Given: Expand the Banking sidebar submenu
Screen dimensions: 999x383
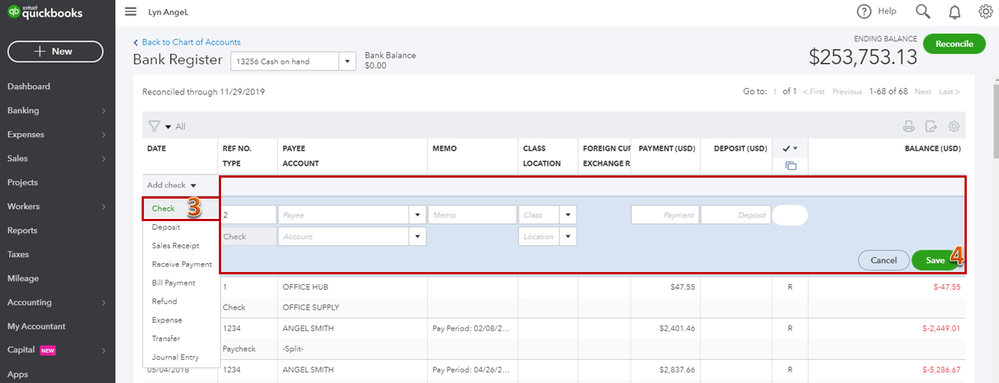Looking at the screenshot, I should pyautogui.click(x=103, y=111).
